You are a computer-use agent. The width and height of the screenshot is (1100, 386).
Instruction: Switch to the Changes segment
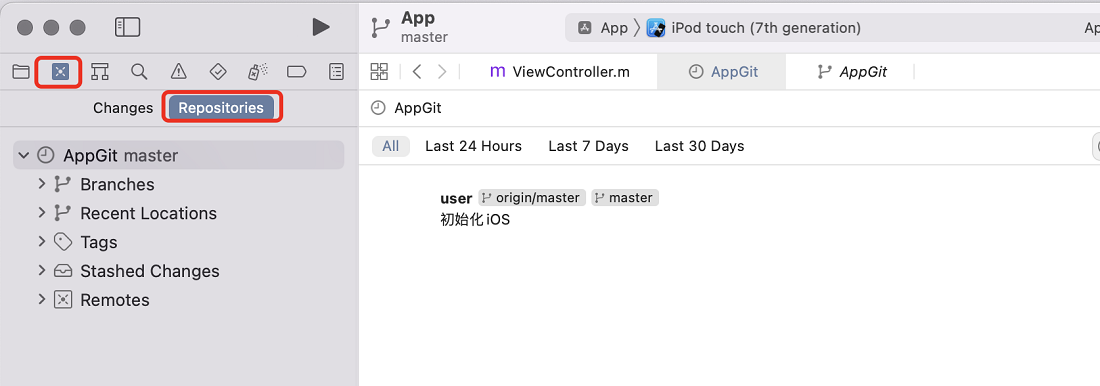coord(123,108)
